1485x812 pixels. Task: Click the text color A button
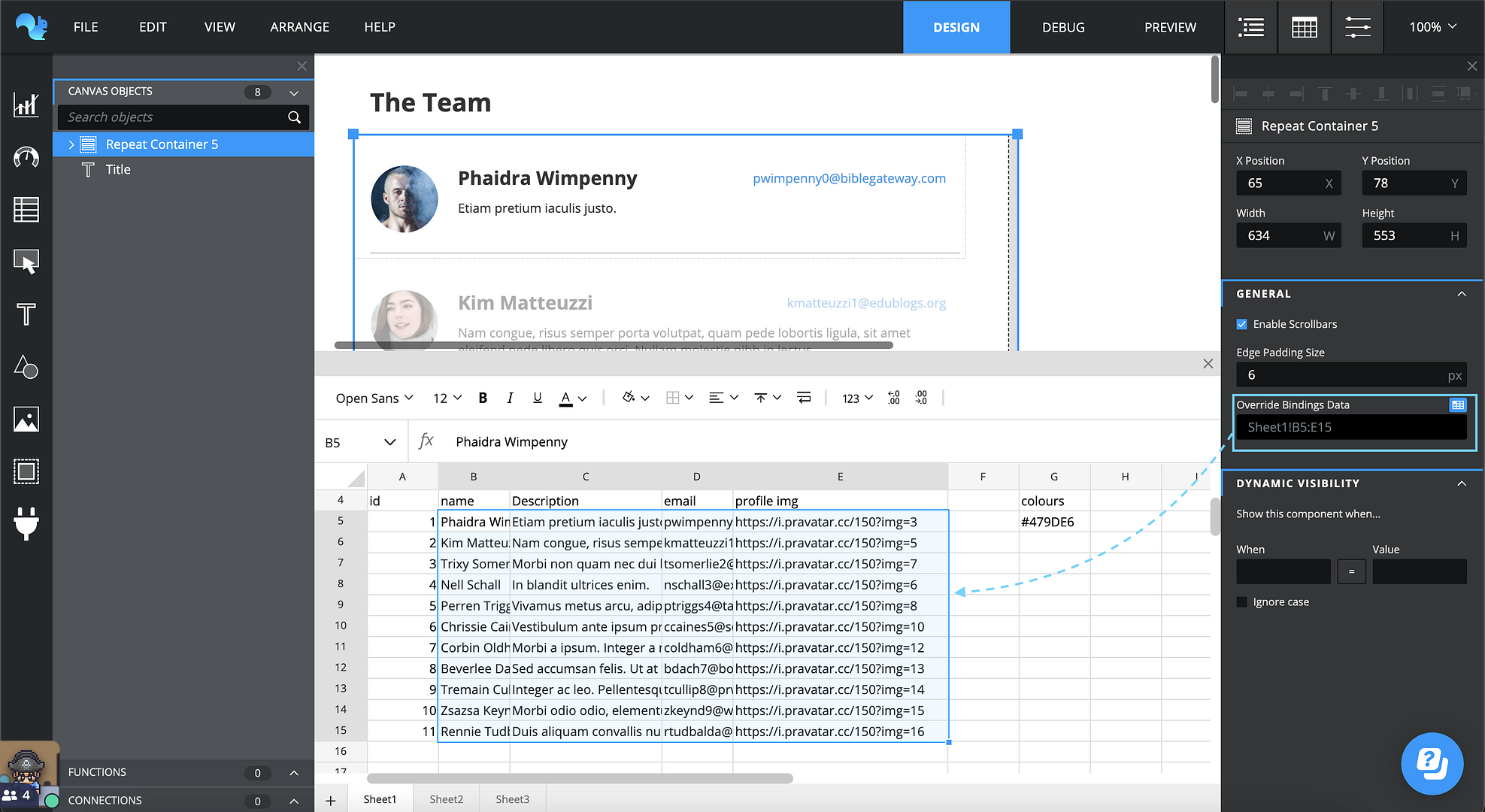coord(565,398)
